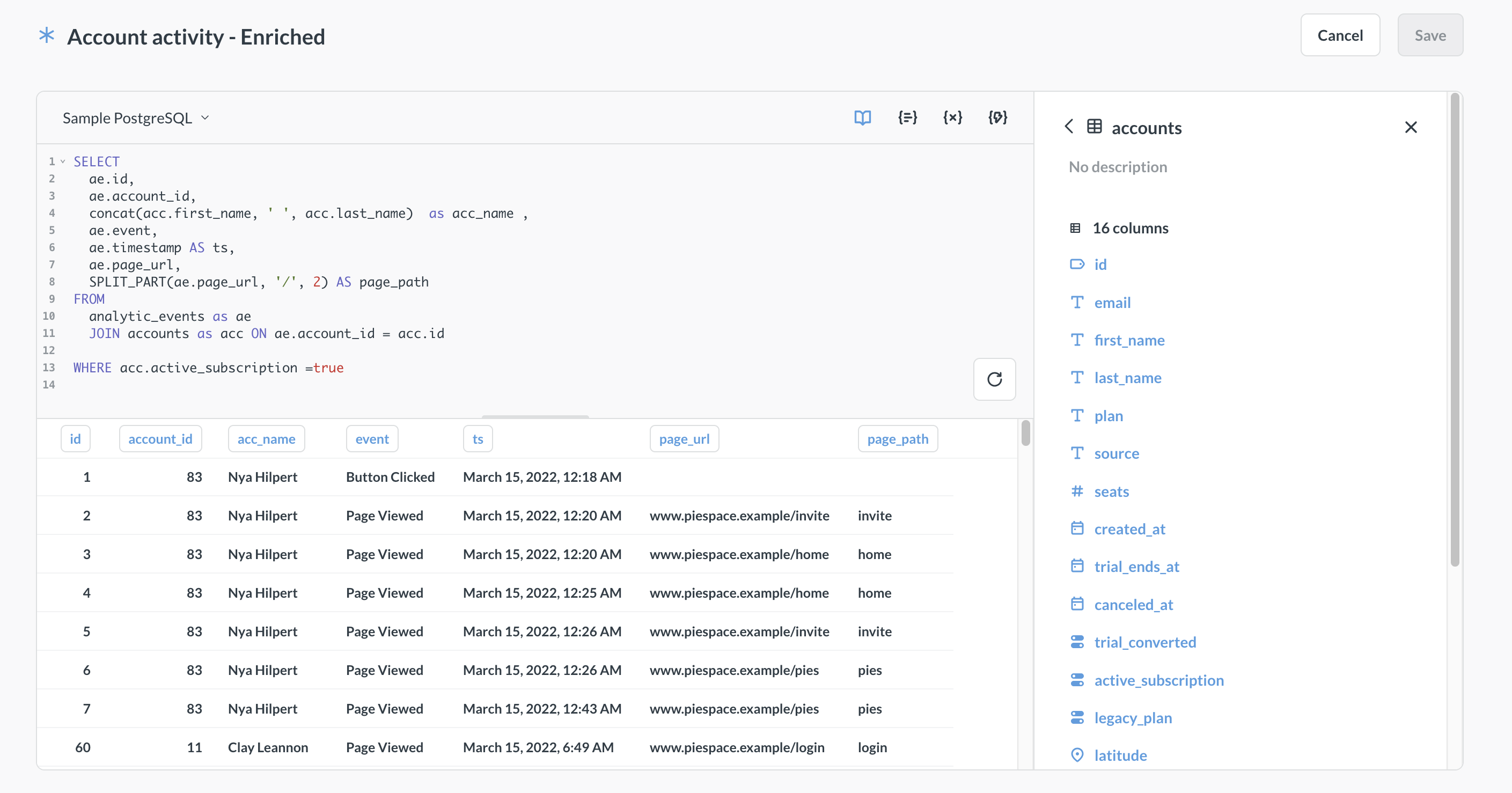This screenshot has height=793, width=1512.
Task: Refresh the query results
Action: (x=994, y=379)
